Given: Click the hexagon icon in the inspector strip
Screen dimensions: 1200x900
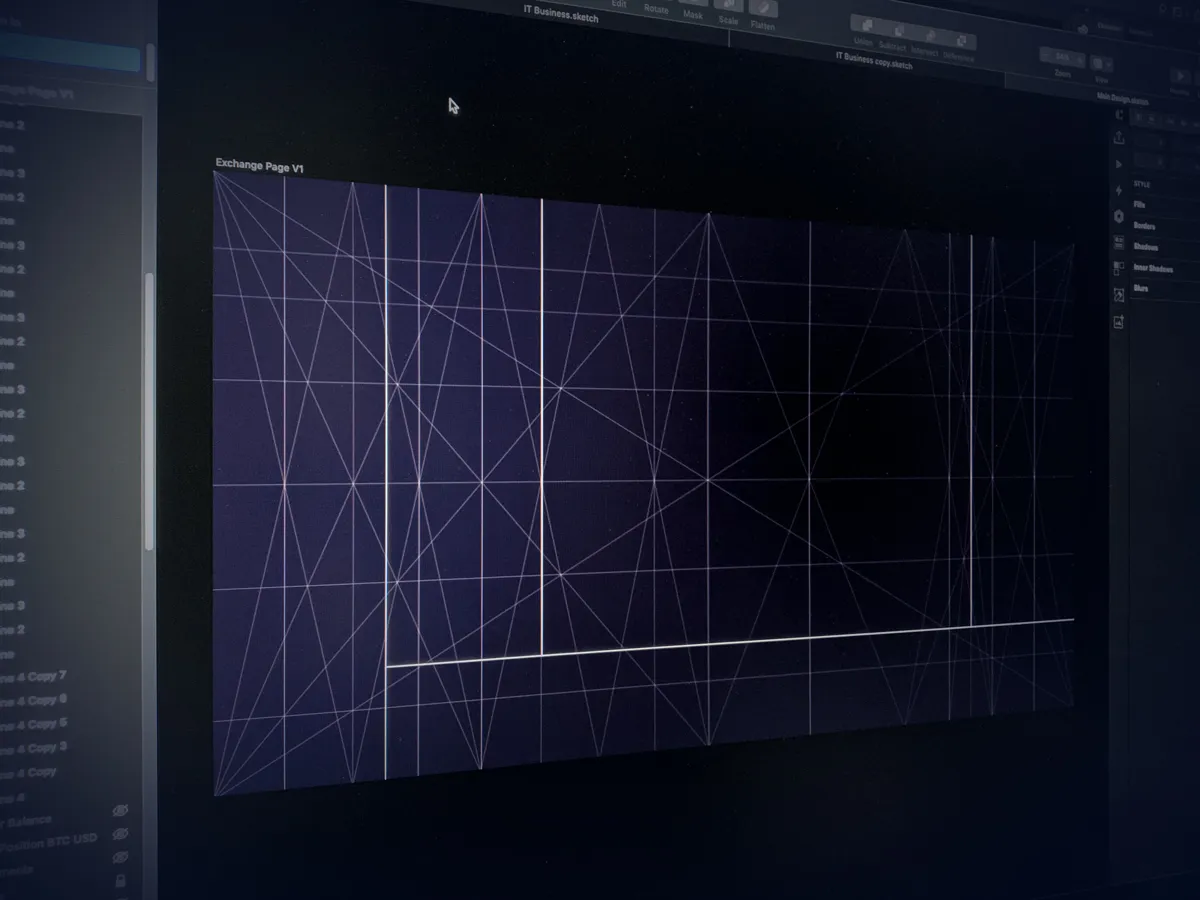Looking at the screenshot, I should coord(1119,216).
